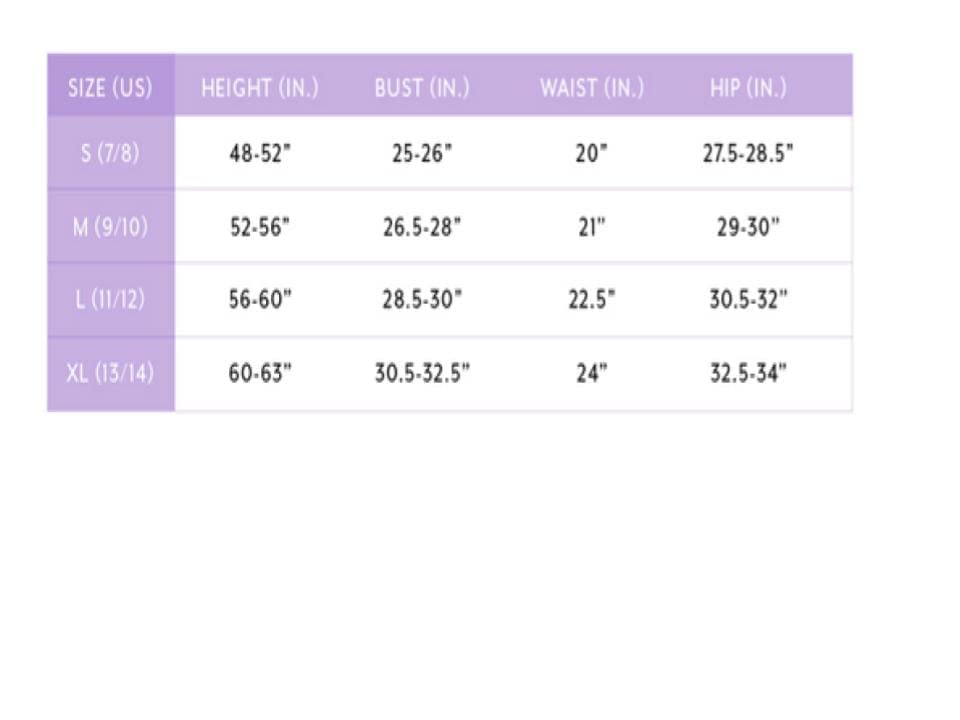
Task: Click the 22.5" waist value
Action: 591,300
